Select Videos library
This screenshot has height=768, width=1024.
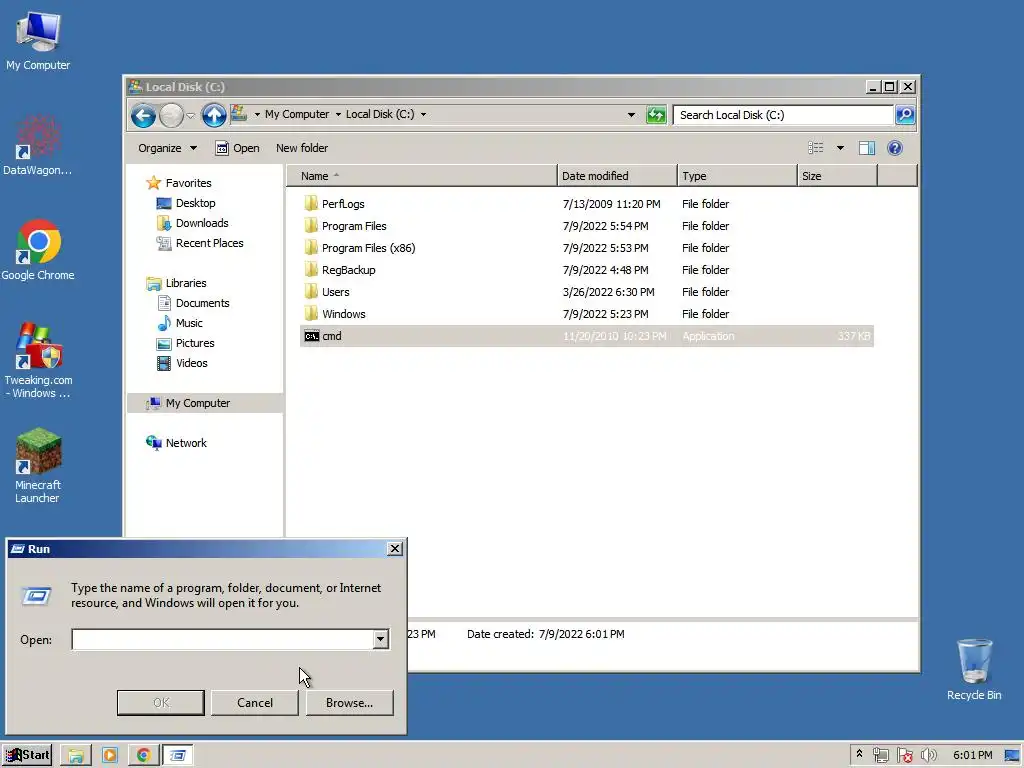click(182, 363)
